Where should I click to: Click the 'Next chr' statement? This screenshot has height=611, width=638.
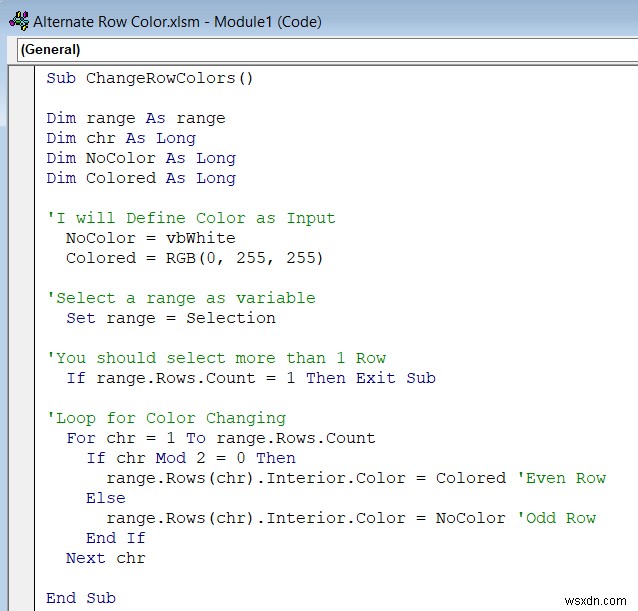tap(105, 558)
